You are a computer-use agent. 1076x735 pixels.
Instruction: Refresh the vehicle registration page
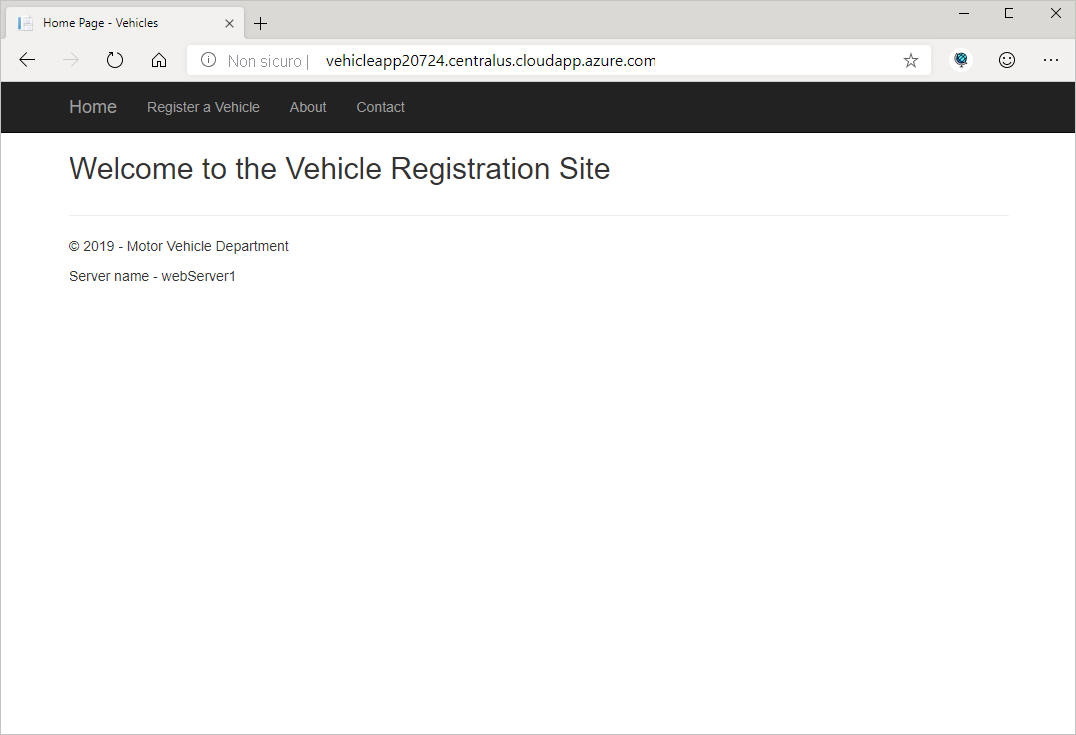[114, 60]
